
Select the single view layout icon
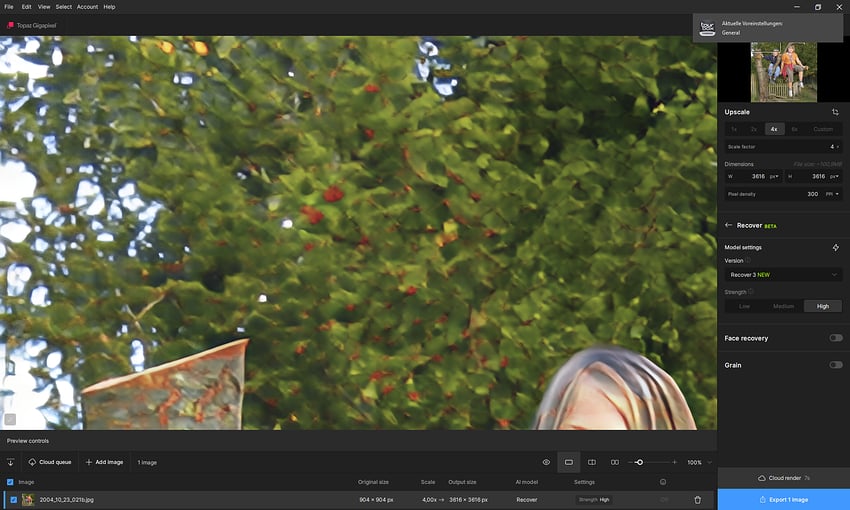[x=569, y=462]
